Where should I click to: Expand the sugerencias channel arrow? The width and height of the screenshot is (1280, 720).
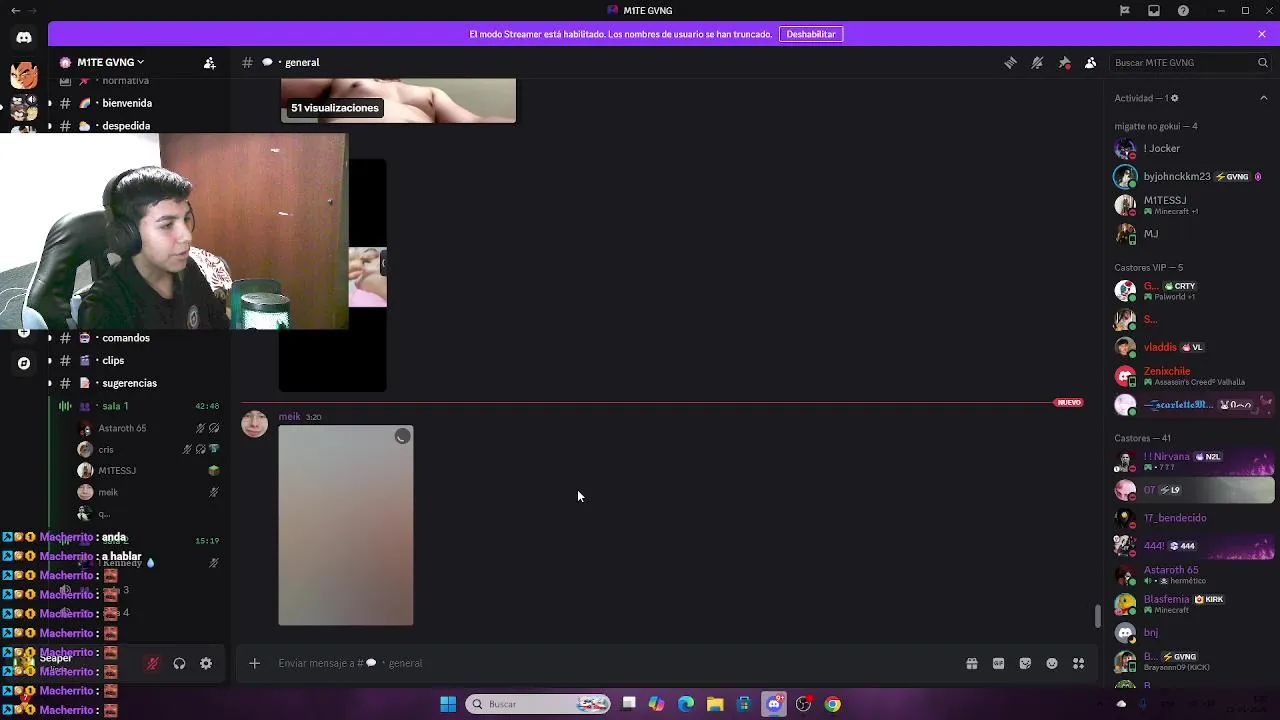tap(50, 383)
